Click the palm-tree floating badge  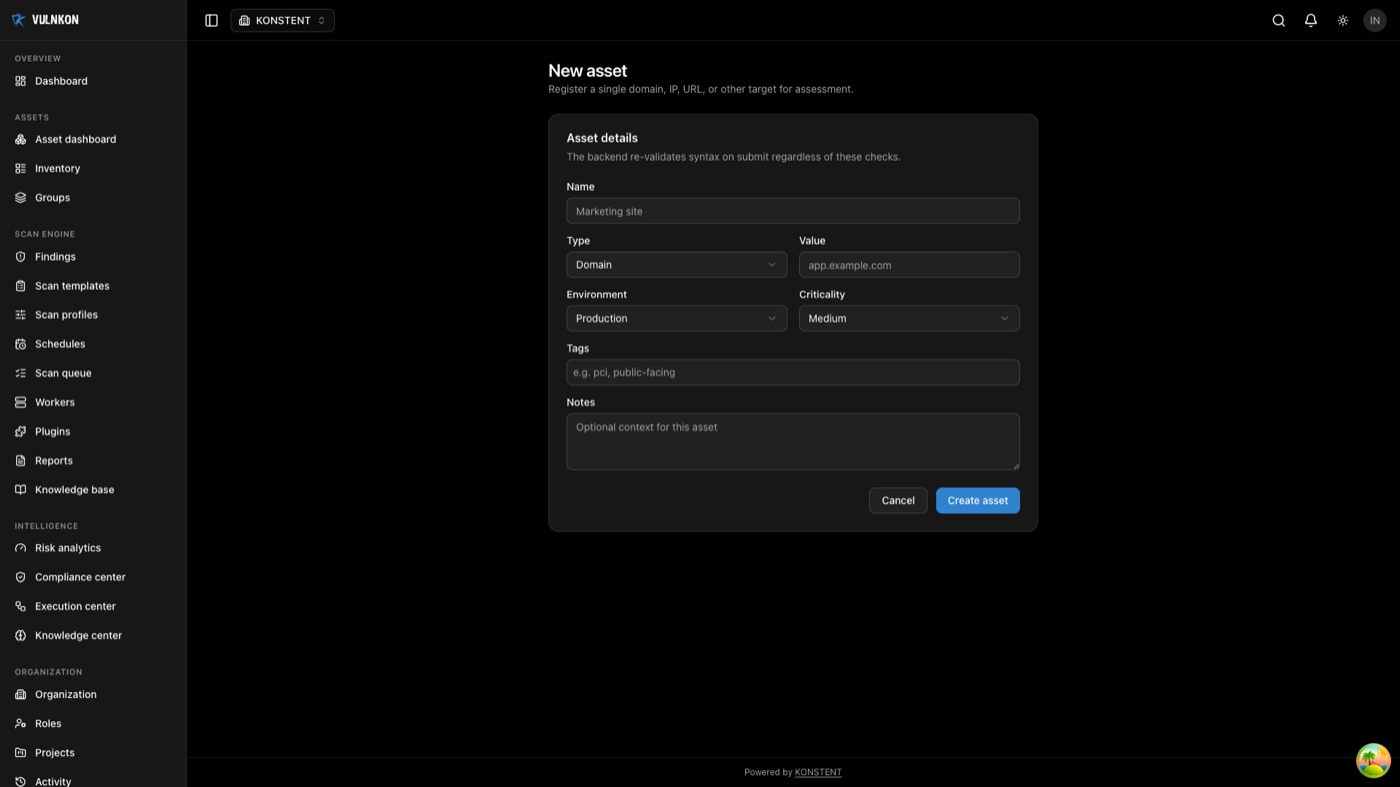pos(1373,761)
